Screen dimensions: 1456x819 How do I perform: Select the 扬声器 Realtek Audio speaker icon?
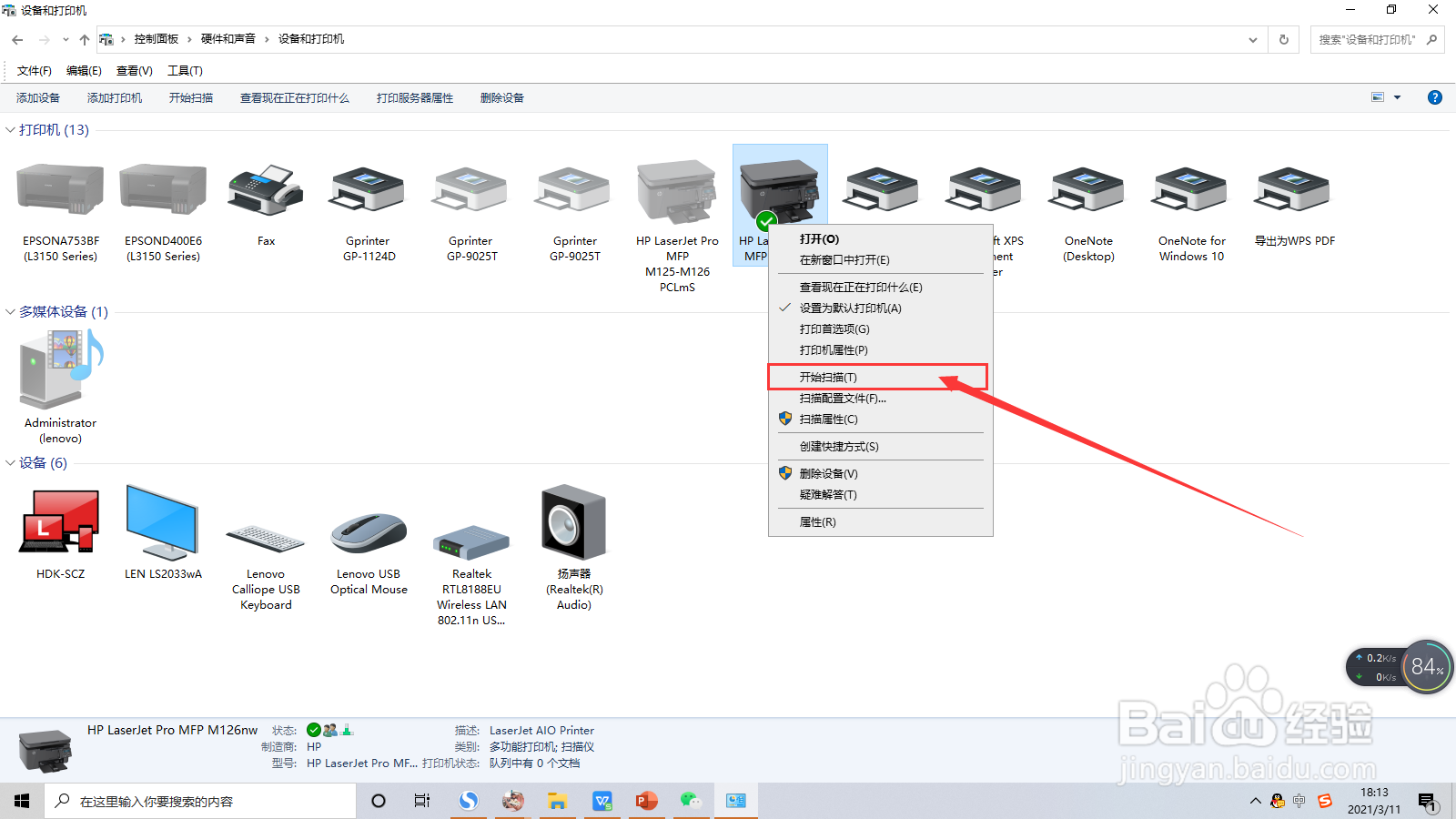pos(573,521)
